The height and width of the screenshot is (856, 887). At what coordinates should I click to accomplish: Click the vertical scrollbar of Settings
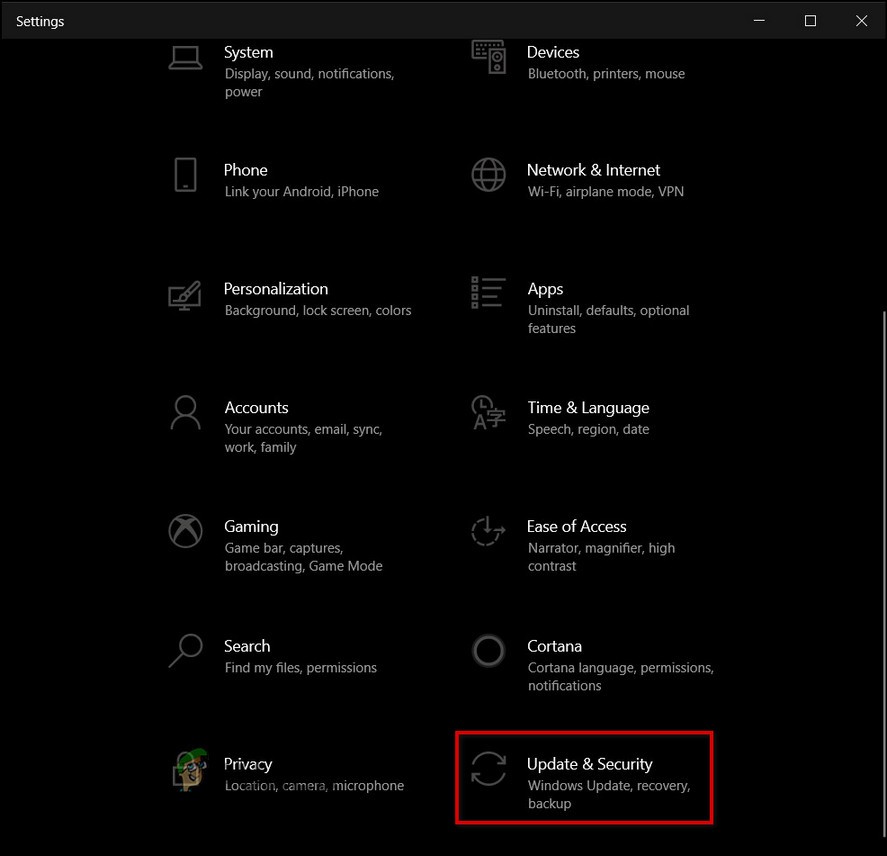tap(883, 573)
